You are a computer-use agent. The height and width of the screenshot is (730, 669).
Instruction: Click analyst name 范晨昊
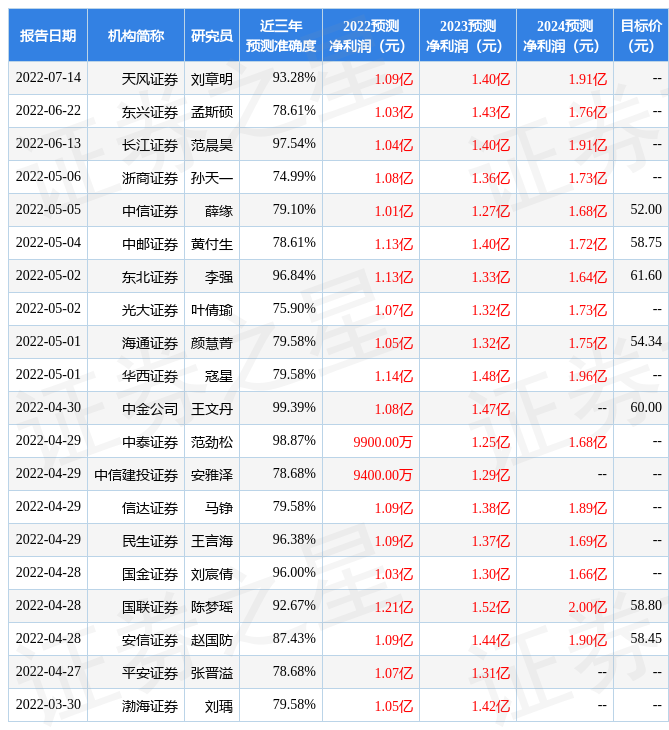(x=212, y=145)
